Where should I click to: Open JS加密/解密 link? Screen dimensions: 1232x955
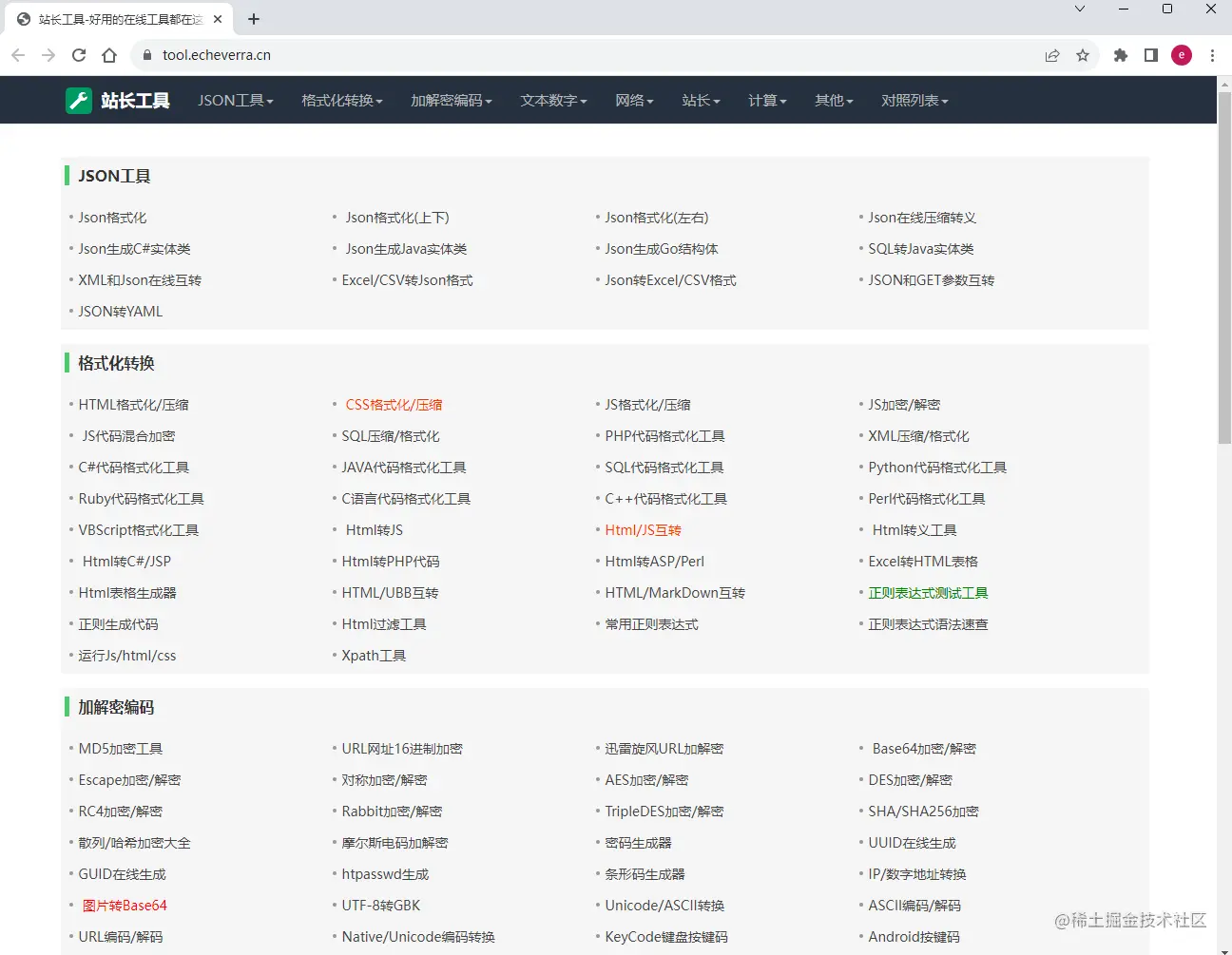click(x=904, y=405)
